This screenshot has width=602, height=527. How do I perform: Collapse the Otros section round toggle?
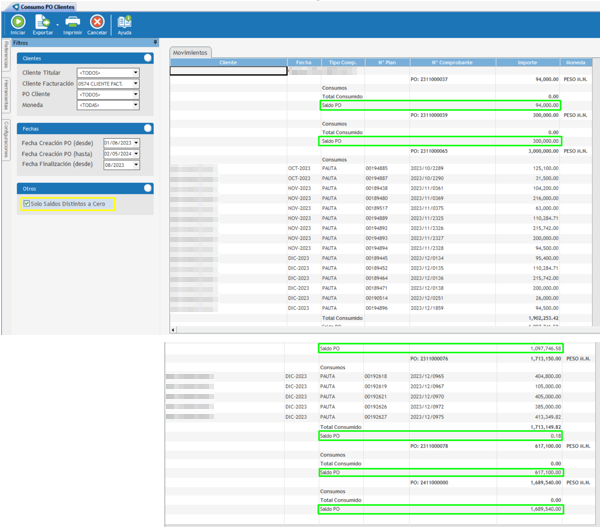point(148,188)
